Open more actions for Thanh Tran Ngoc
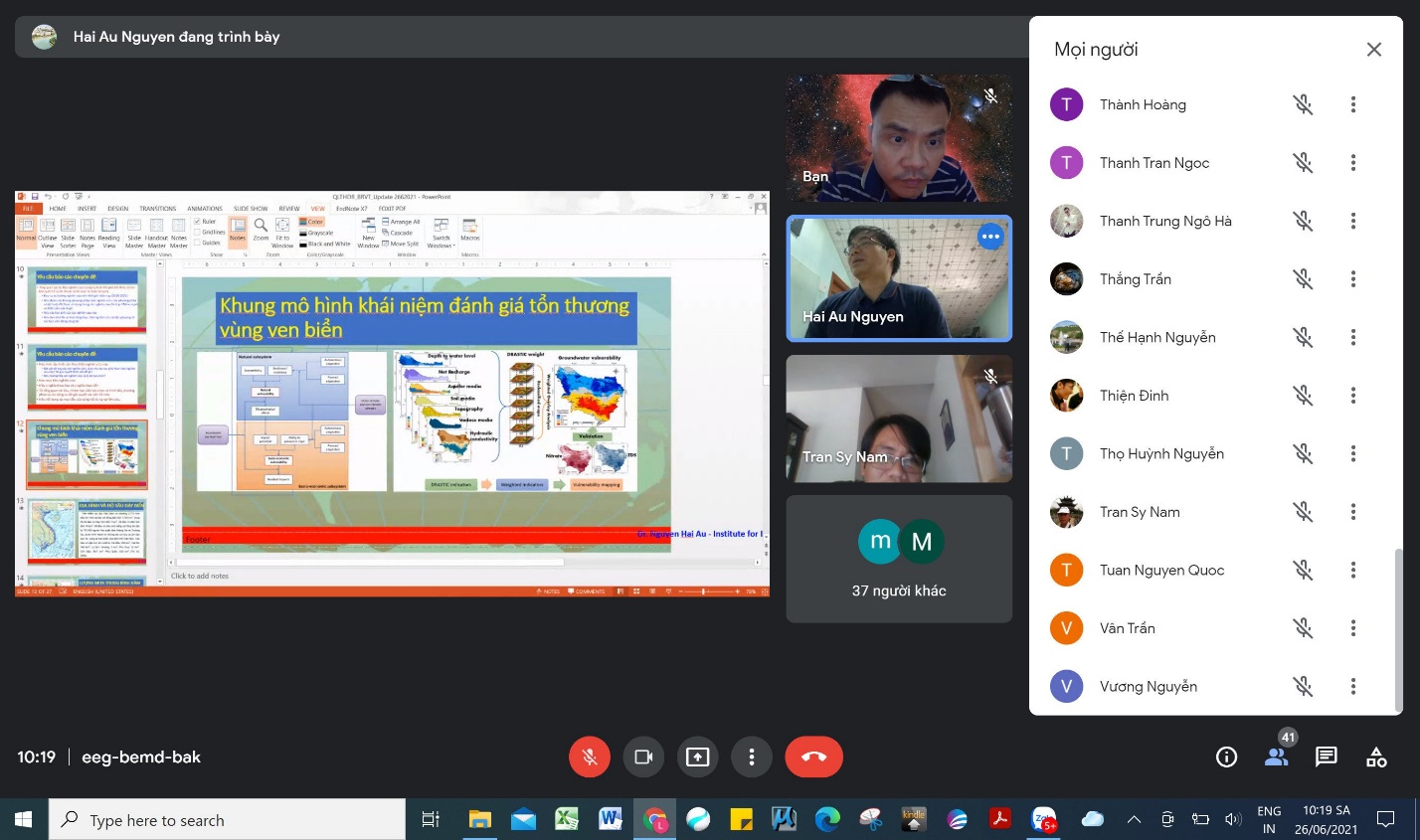Viewport: 1420px width, 840px height. [1352, 163]
